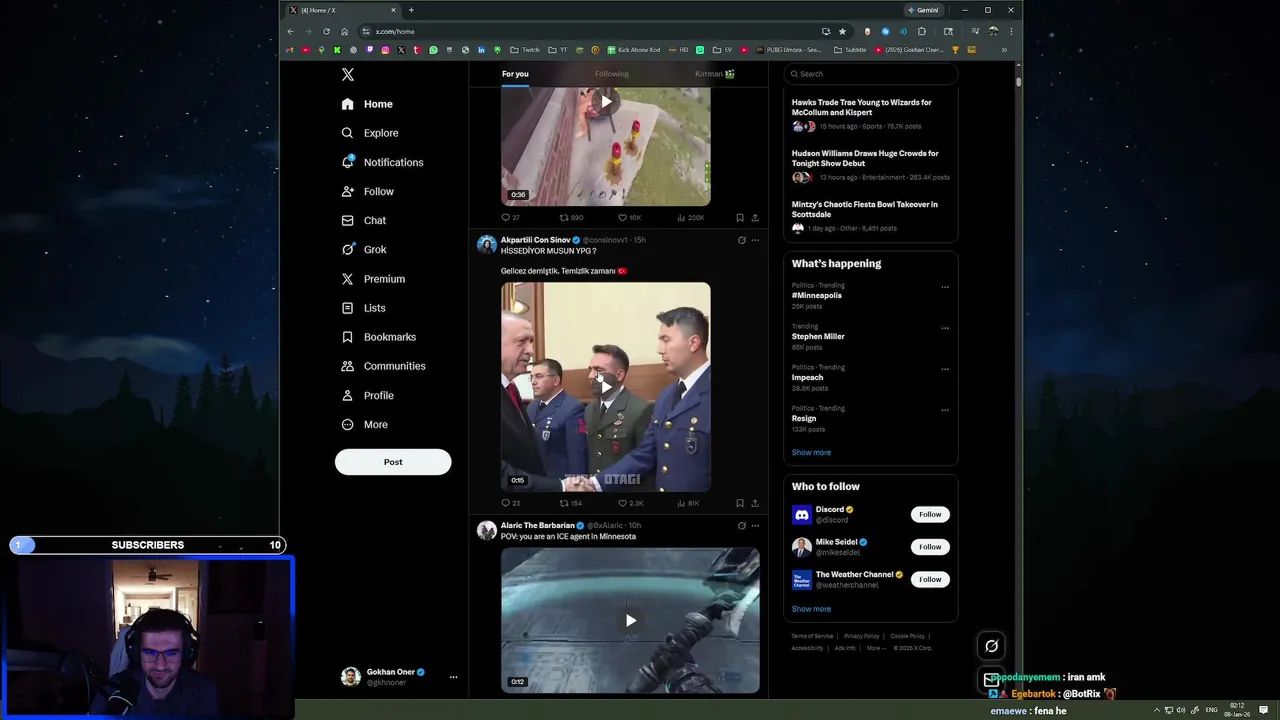
Task: Open Notifications in the sidebar
Action: pos(382,162)
